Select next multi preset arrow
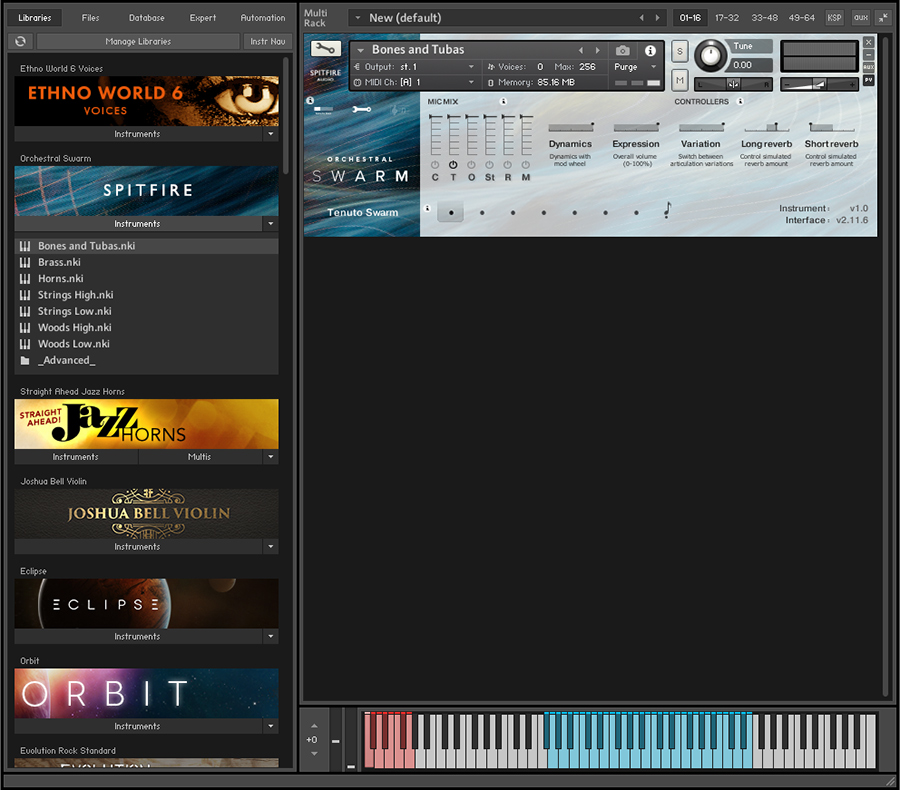 pos(658,18)
